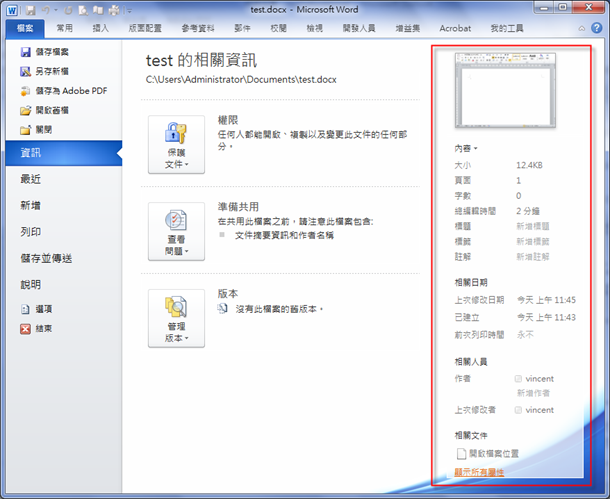Viewport: 610px width, 499px height.
Task: Select the 增益集 ribbon tab
Action: coord(408,28)
